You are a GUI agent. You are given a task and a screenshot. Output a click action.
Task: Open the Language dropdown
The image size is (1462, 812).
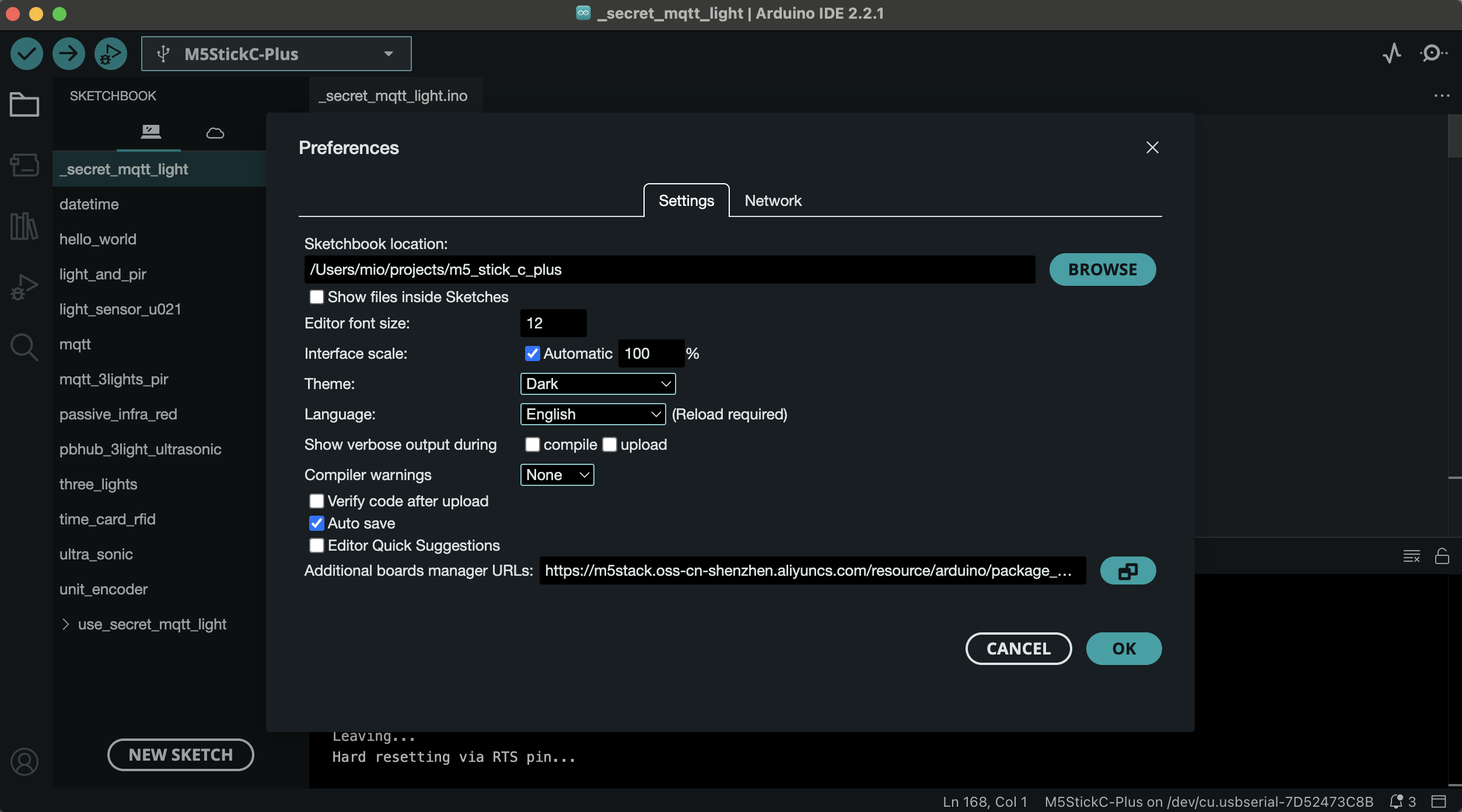592,414
